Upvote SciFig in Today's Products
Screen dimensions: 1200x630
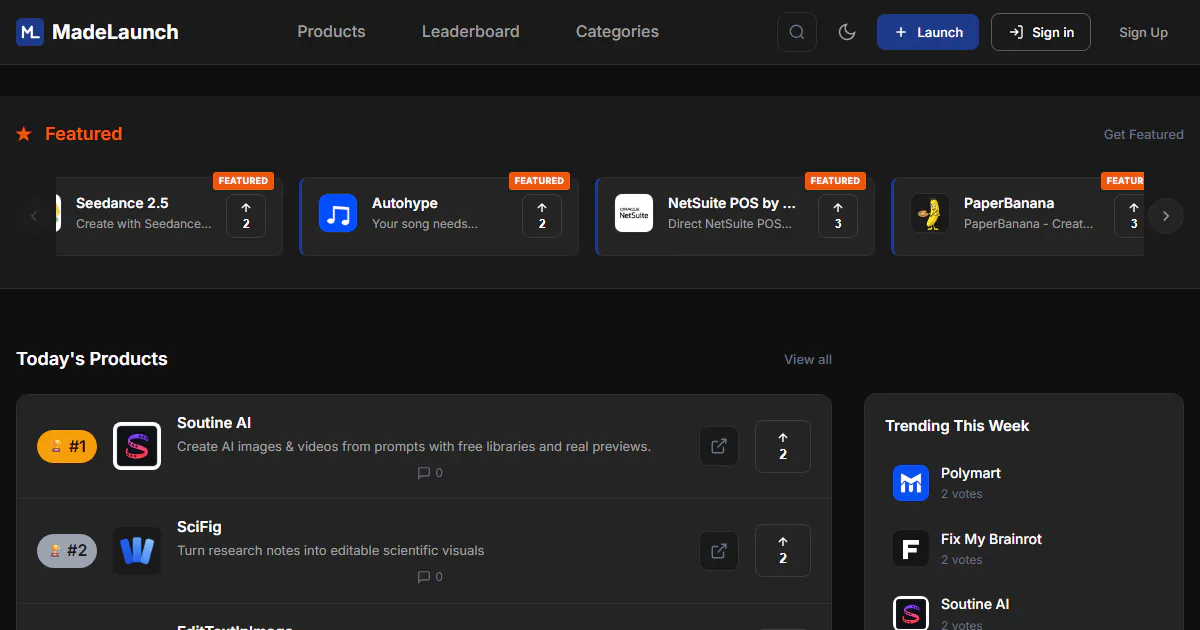[783, 550]
